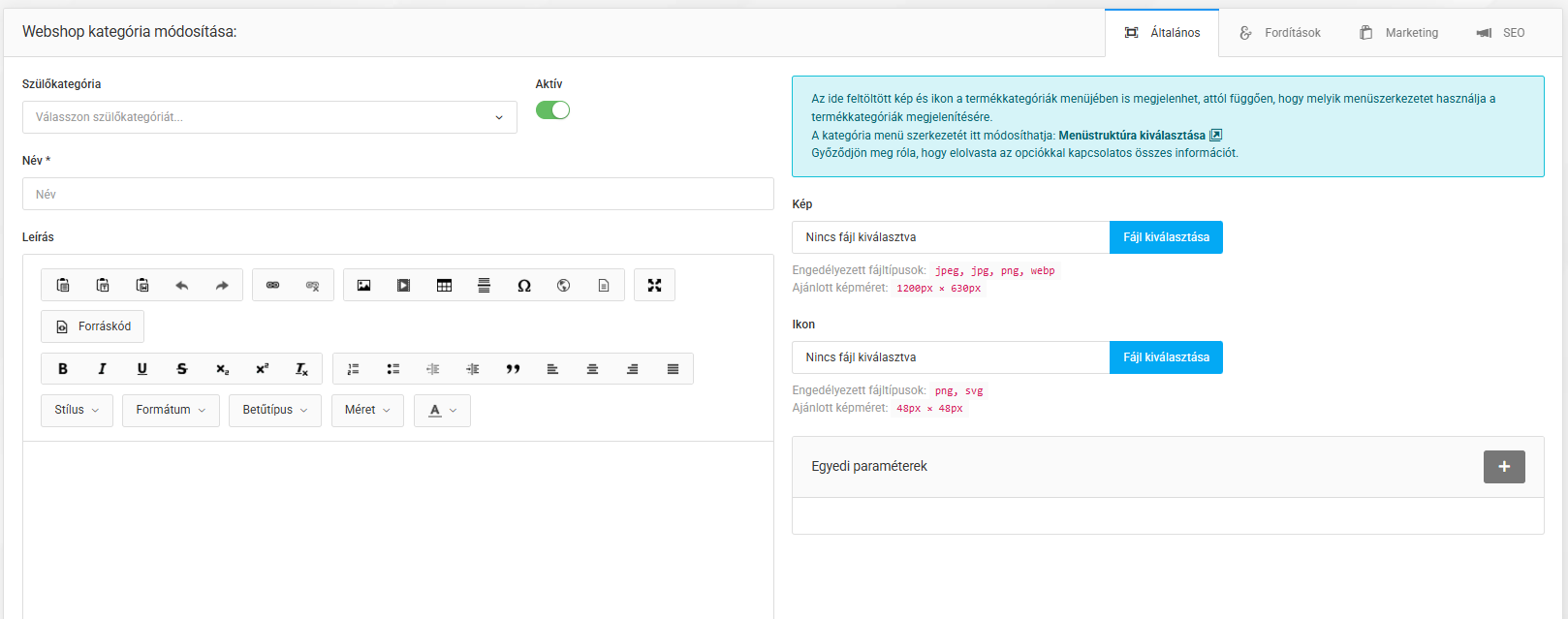Image resolution: width=1568 pixels, height=619 pixels.
Task: Open the Betűtípus font dropdown
Action: (x=275, y=410)
